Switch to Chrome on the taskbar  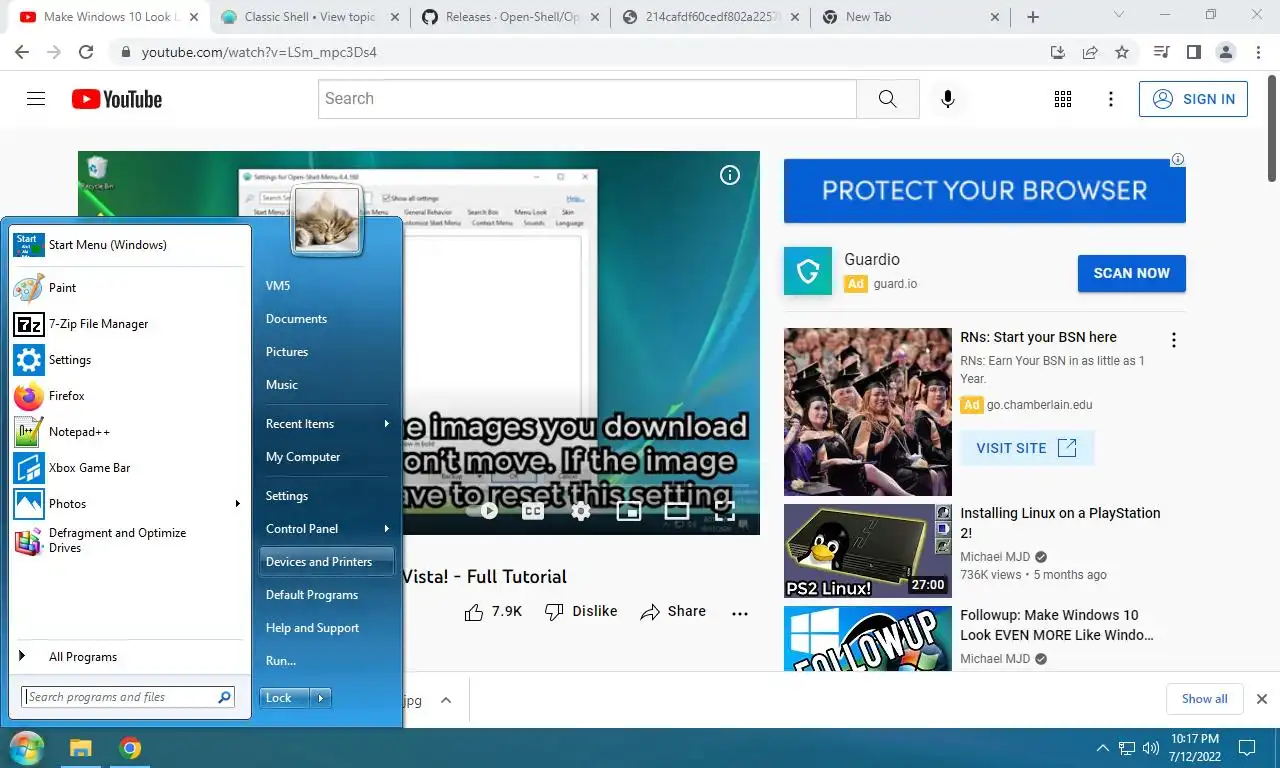[x=129, y=748]
